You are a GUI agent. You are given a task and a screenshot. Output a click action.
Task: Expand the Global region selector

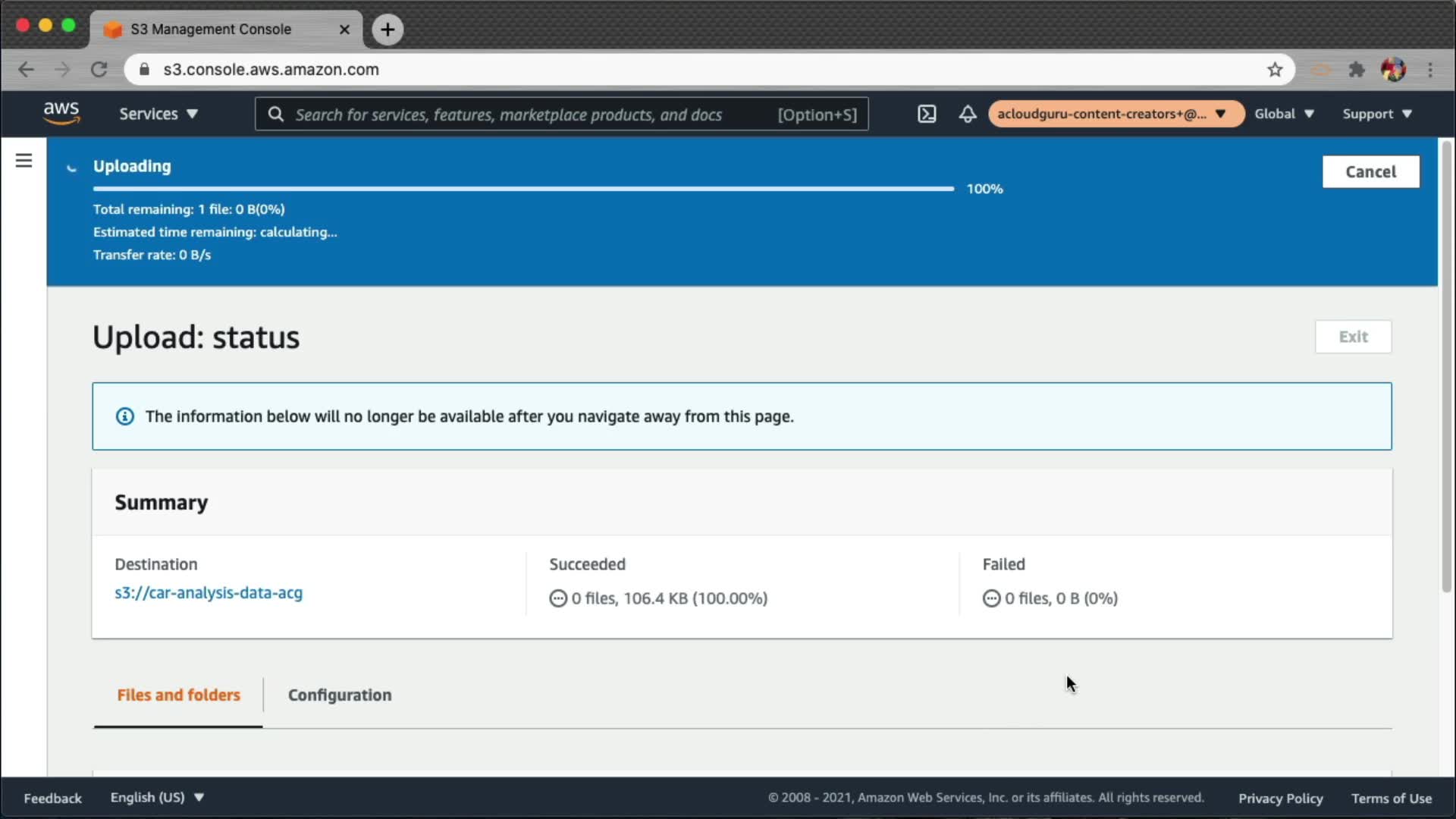coord(1284,114)
